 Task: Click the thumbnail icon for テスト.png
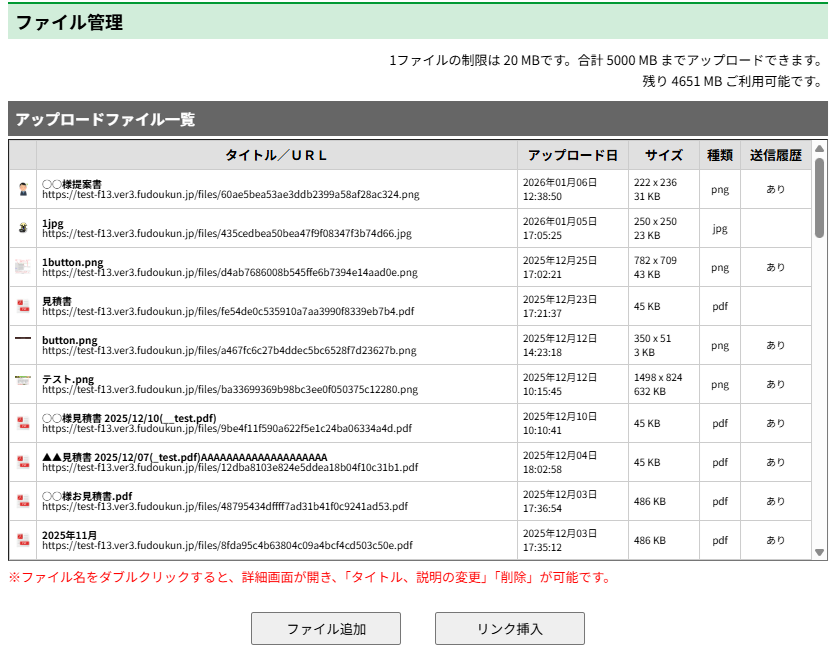pos(23,382)
